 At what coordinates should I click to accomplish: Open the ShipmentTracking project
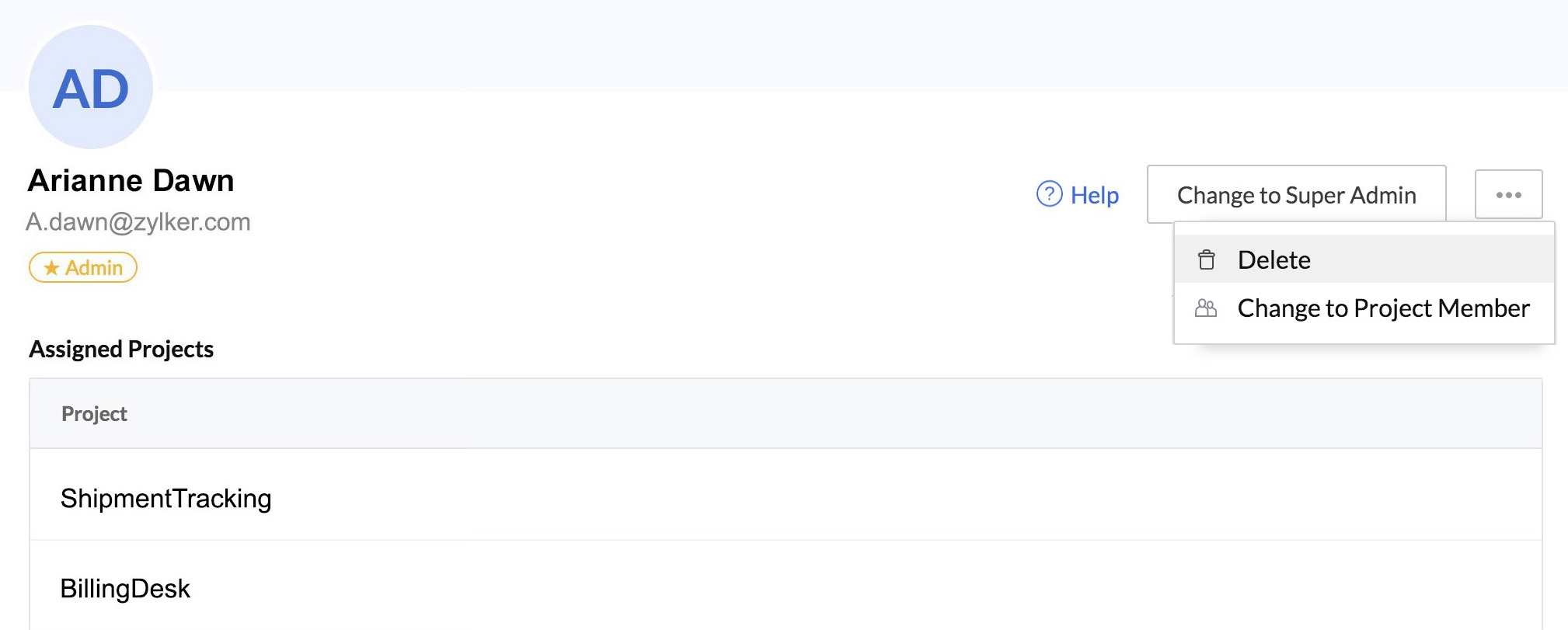click(166, 498)
